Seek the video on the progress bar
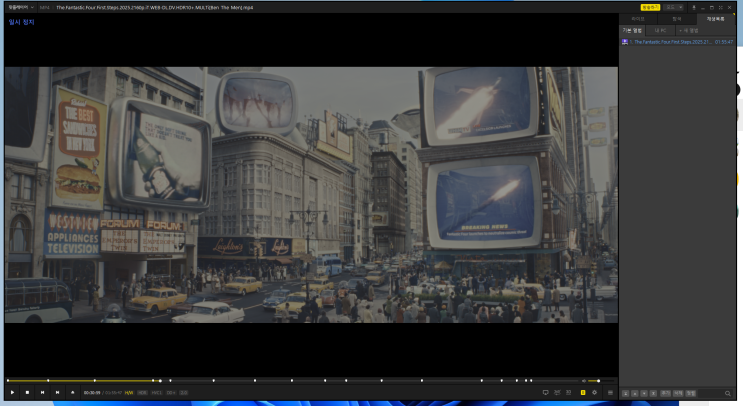The image size is (743, 406). coord(291,380)
